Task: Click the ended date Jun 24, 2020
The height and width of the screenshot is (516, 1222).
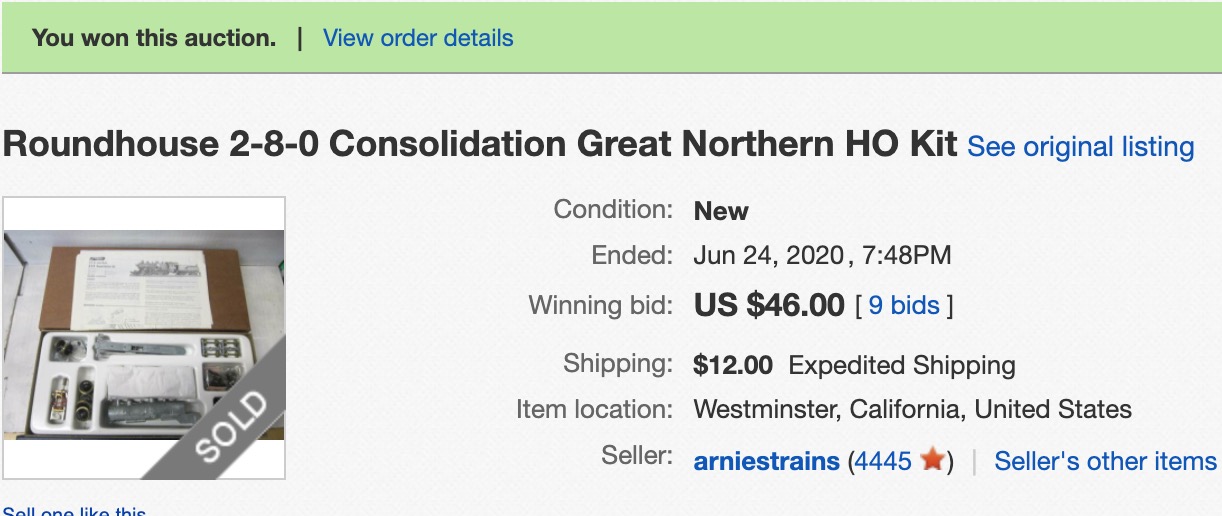Action: pos(768,256)
